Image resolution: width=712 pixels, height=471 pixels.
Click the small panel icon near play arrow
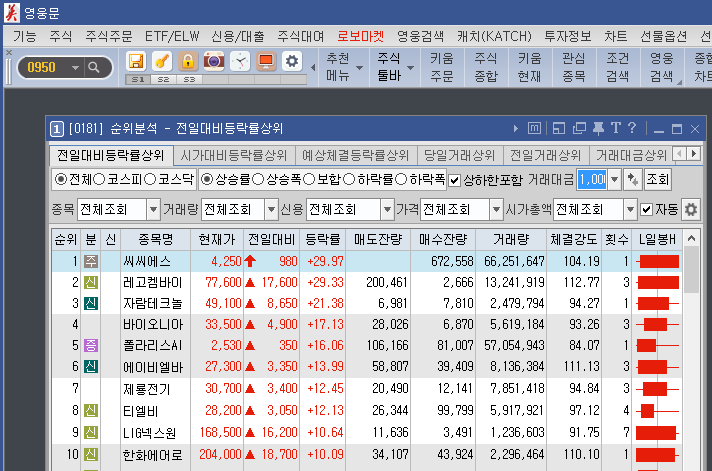click(x=534, y=129)
